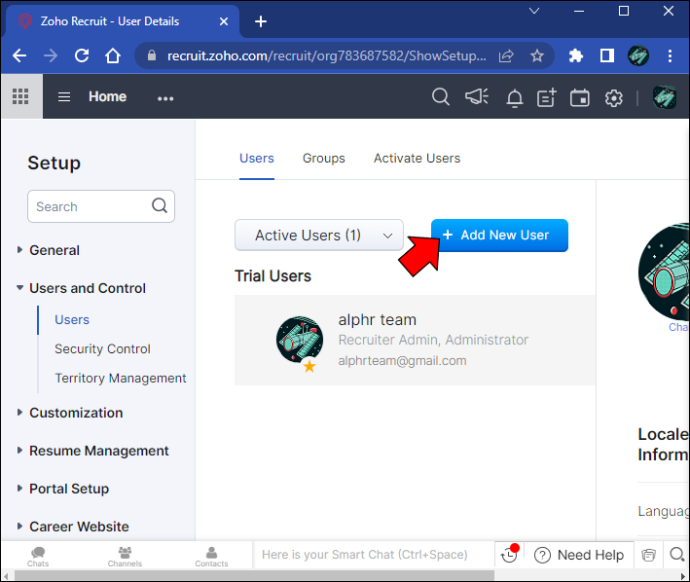Reload the page with refresh icon
690x582 pixels.
pos(82,56)
